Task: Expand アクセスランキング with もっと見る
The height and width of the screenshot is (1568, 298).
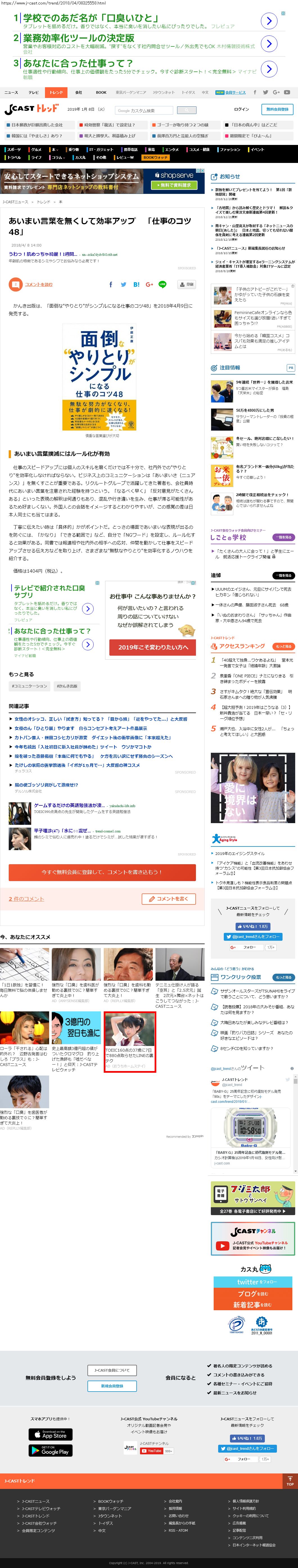Action: 284,646
